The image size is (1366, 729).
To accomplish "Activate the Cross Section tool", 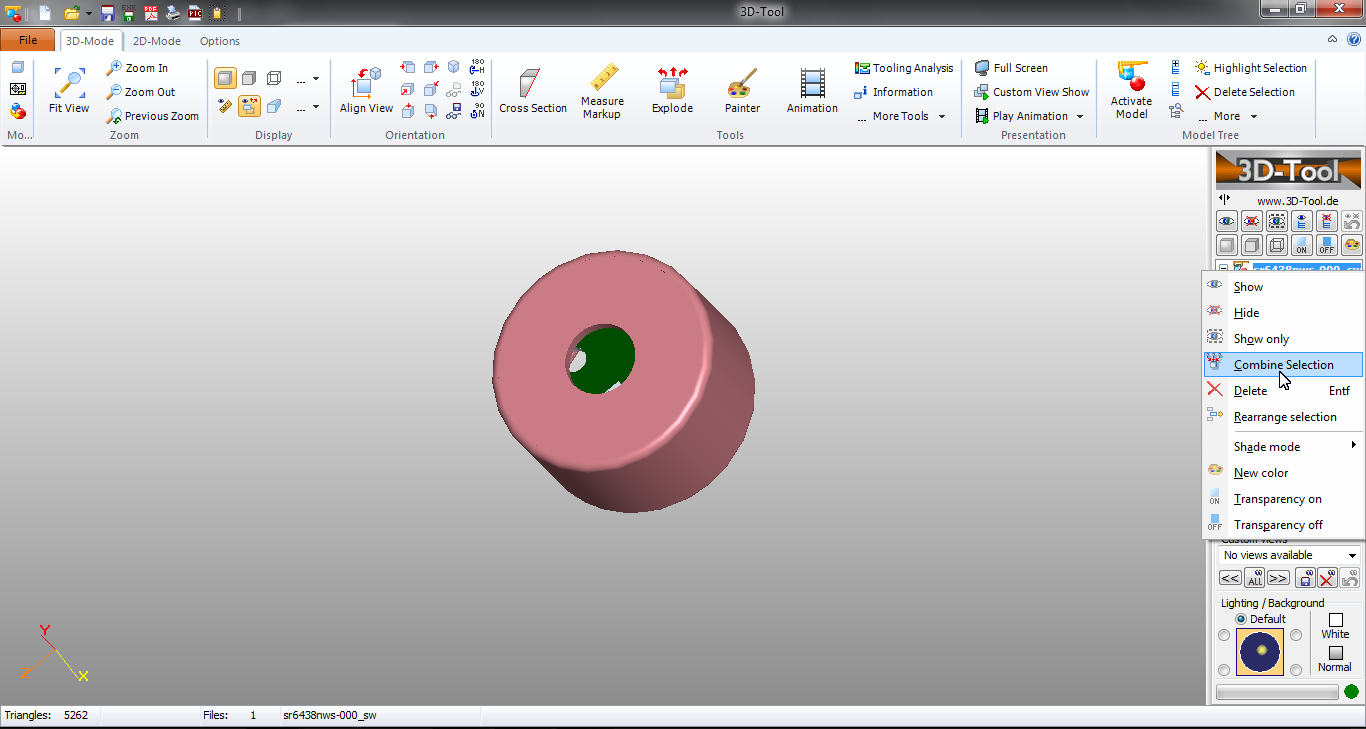I will coord(532,90).
